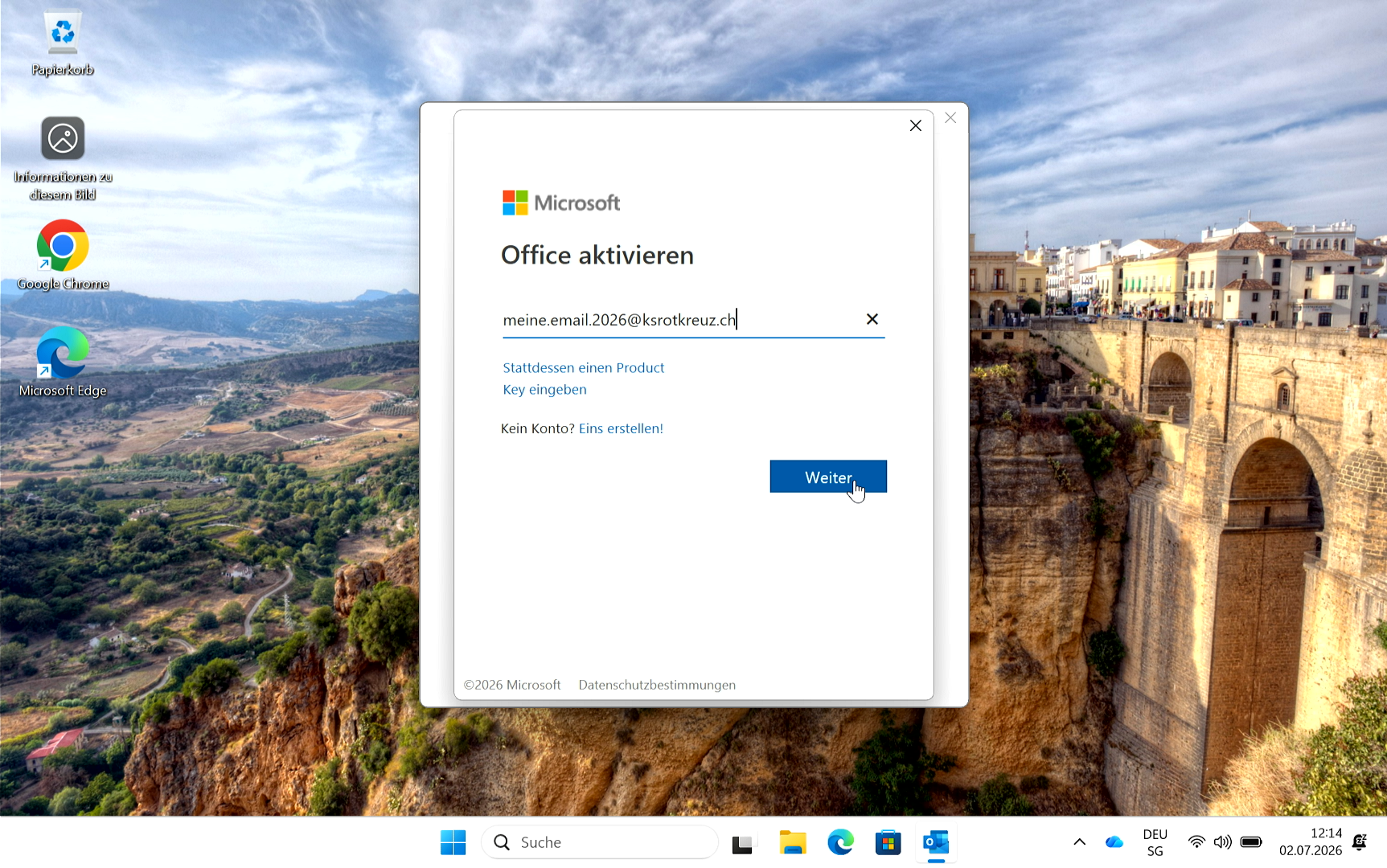Open the Papierkorb desktop icon
Image resolution: width=1387 pixels, height=868 pixels.
click(x=63, y=44)
